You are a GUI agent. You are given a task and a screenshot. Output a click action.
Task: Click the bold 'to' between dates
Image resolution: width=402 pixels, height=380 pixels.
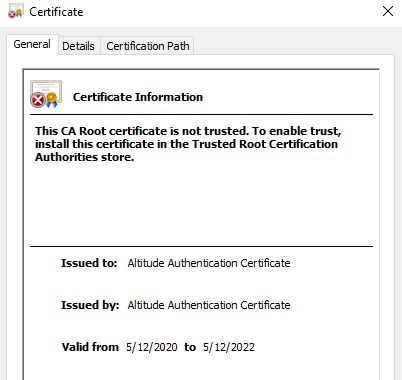[x=190, y=347]
